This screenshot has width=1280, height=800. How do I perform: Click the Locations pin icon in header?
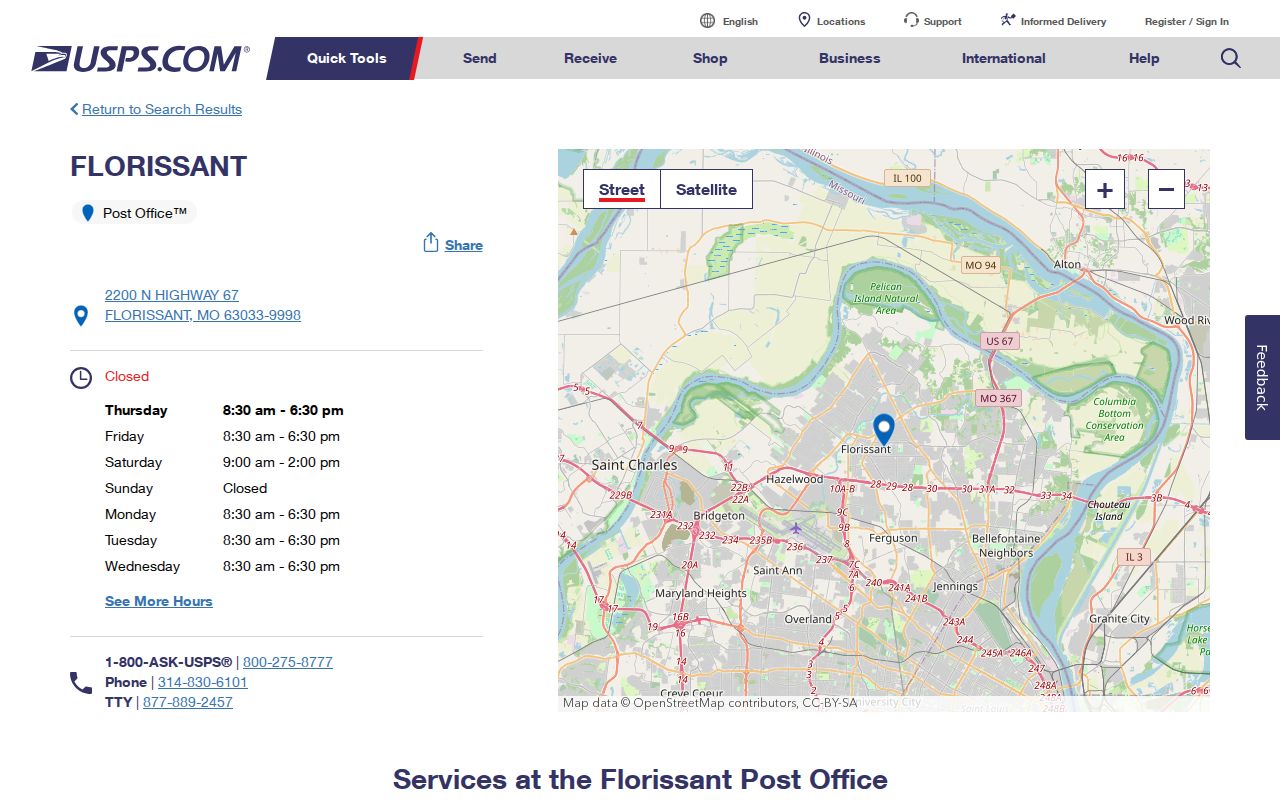[x=804, y=20]
